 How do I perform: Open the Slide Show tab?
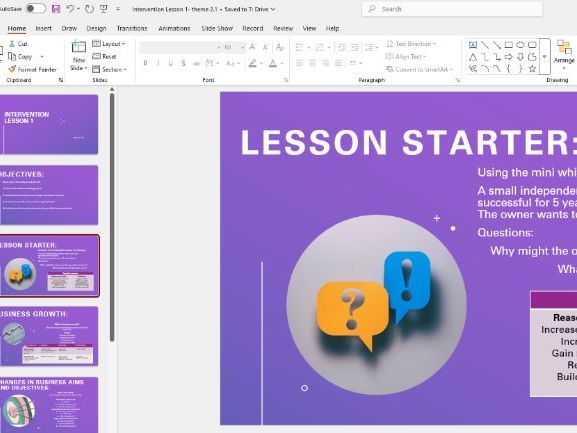tap(217, 28)
